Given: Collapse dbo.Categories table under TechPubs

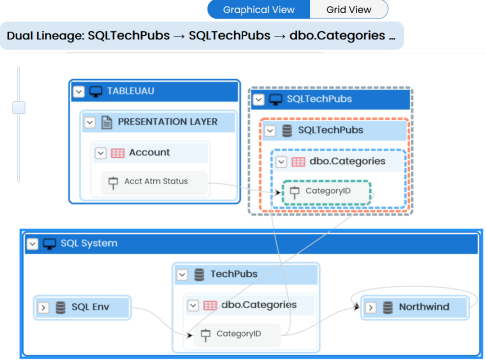Looking at the screenshot, I should click(193, 305).
